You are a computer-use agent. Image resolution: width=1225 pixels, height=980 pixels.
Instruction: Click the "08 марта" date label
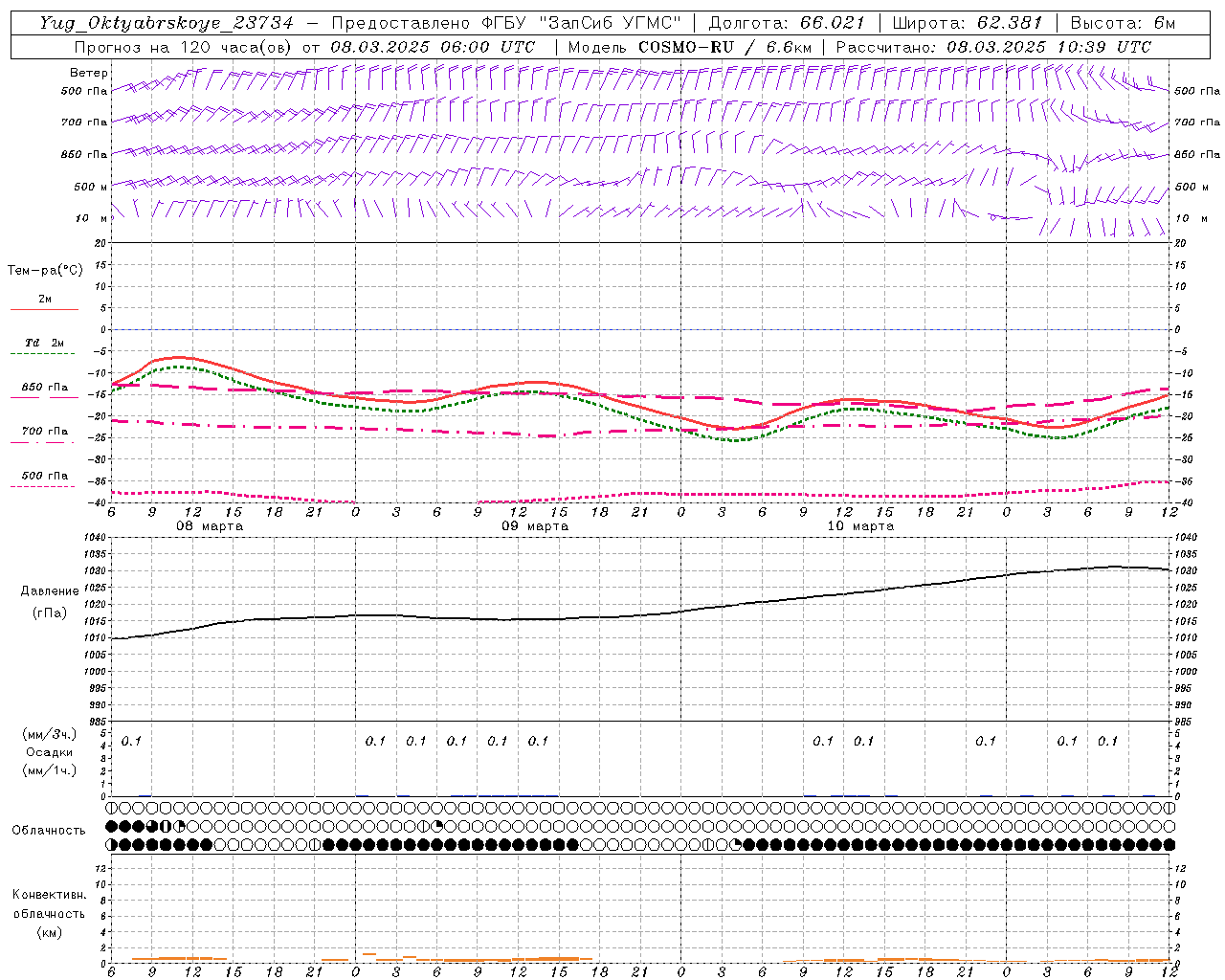click(x=210, y=525)
